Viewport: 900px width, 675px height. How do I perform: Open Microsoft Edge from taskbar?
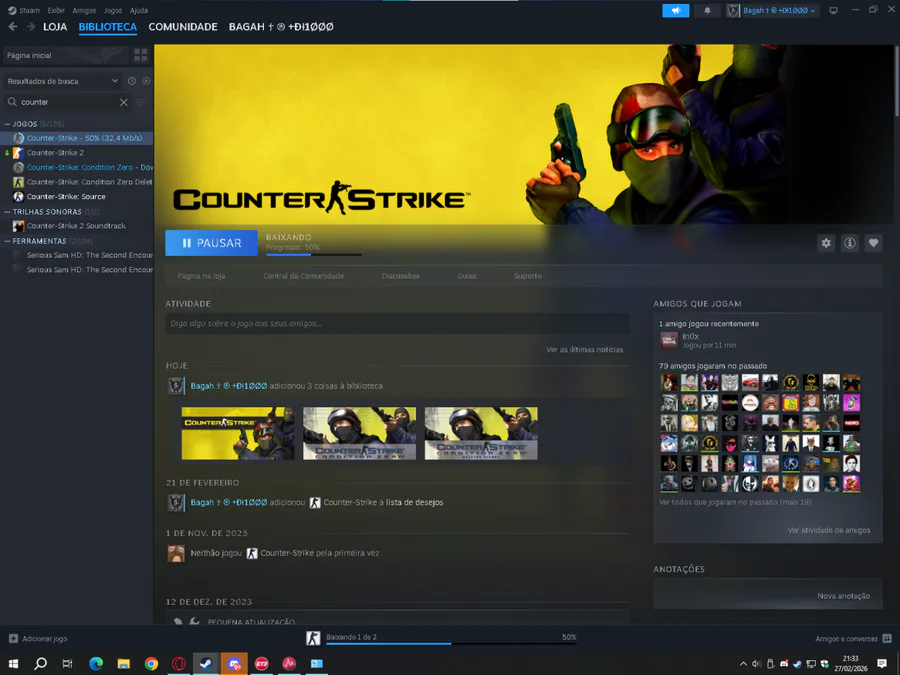(x=96, y=664)
